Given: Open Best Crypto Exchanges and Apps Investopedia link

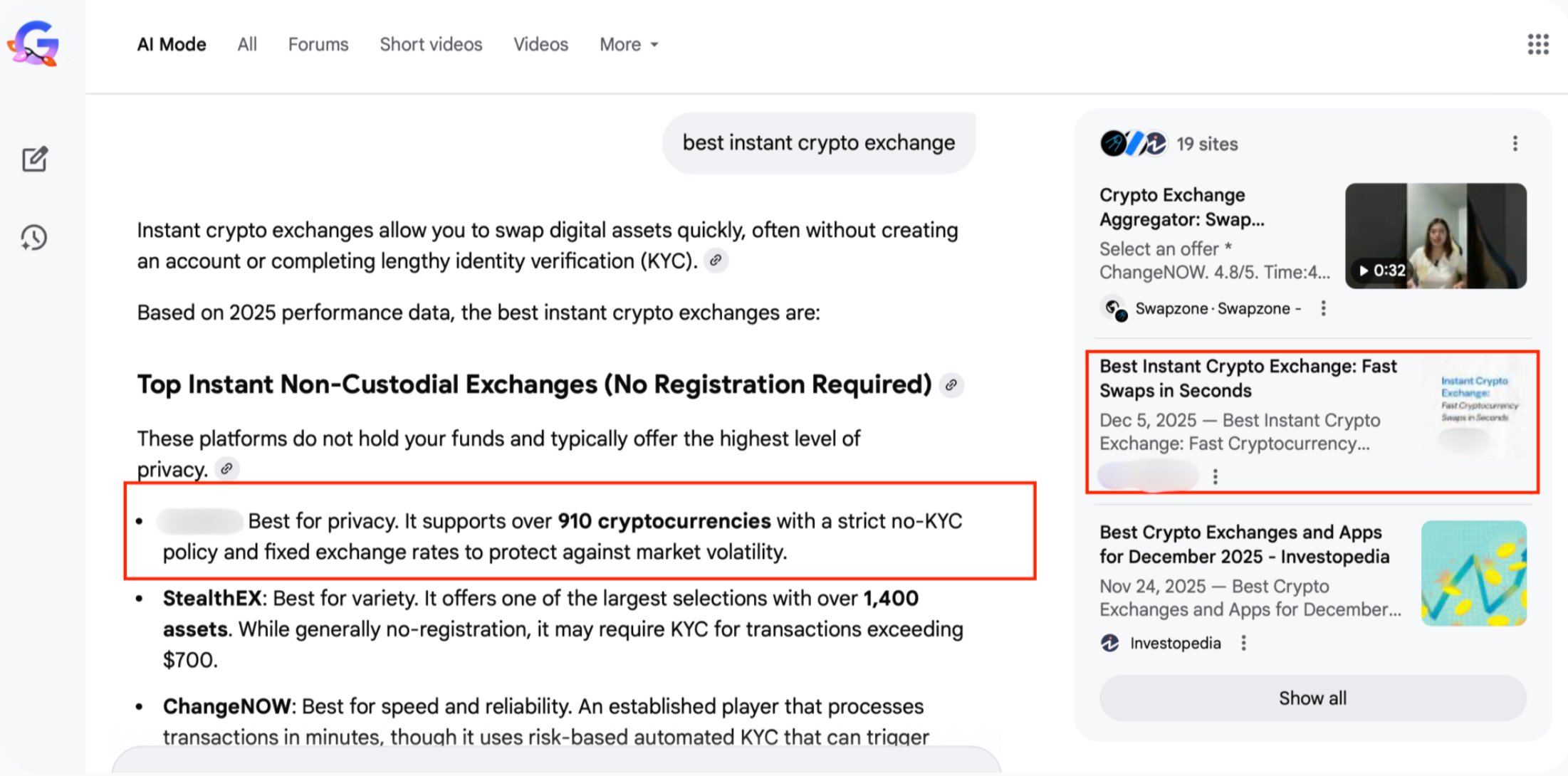Looking at the screenshot, I should [1244, 544].
